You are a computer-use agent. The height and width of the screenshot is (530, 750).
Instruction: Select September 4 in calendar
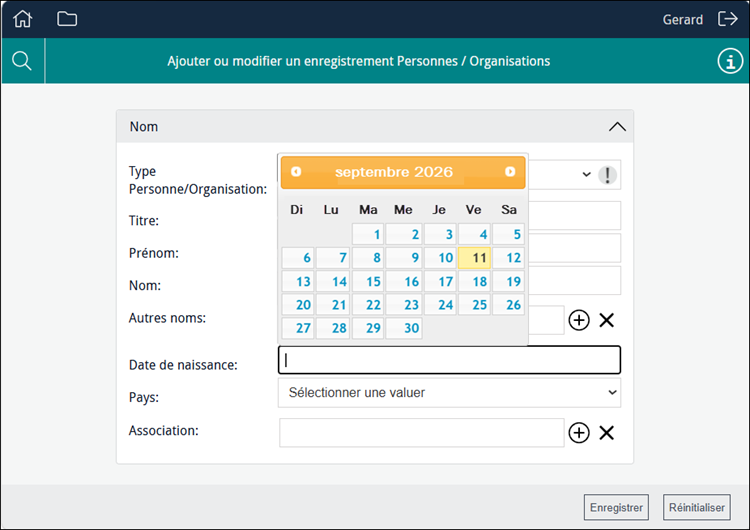point(474,234)
